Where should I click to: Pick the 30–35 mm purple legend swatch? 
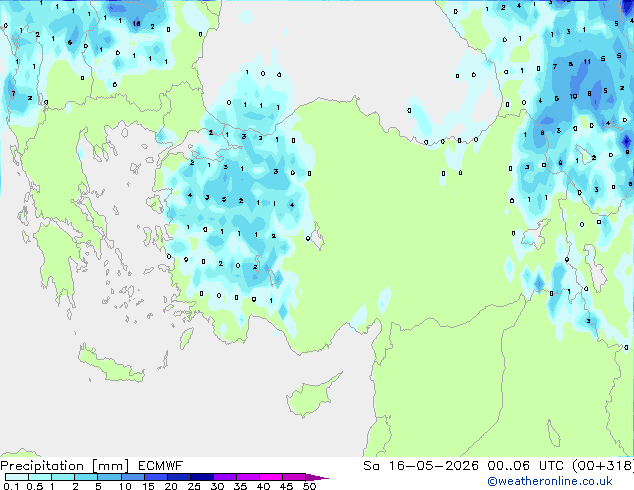coord(225,477)
